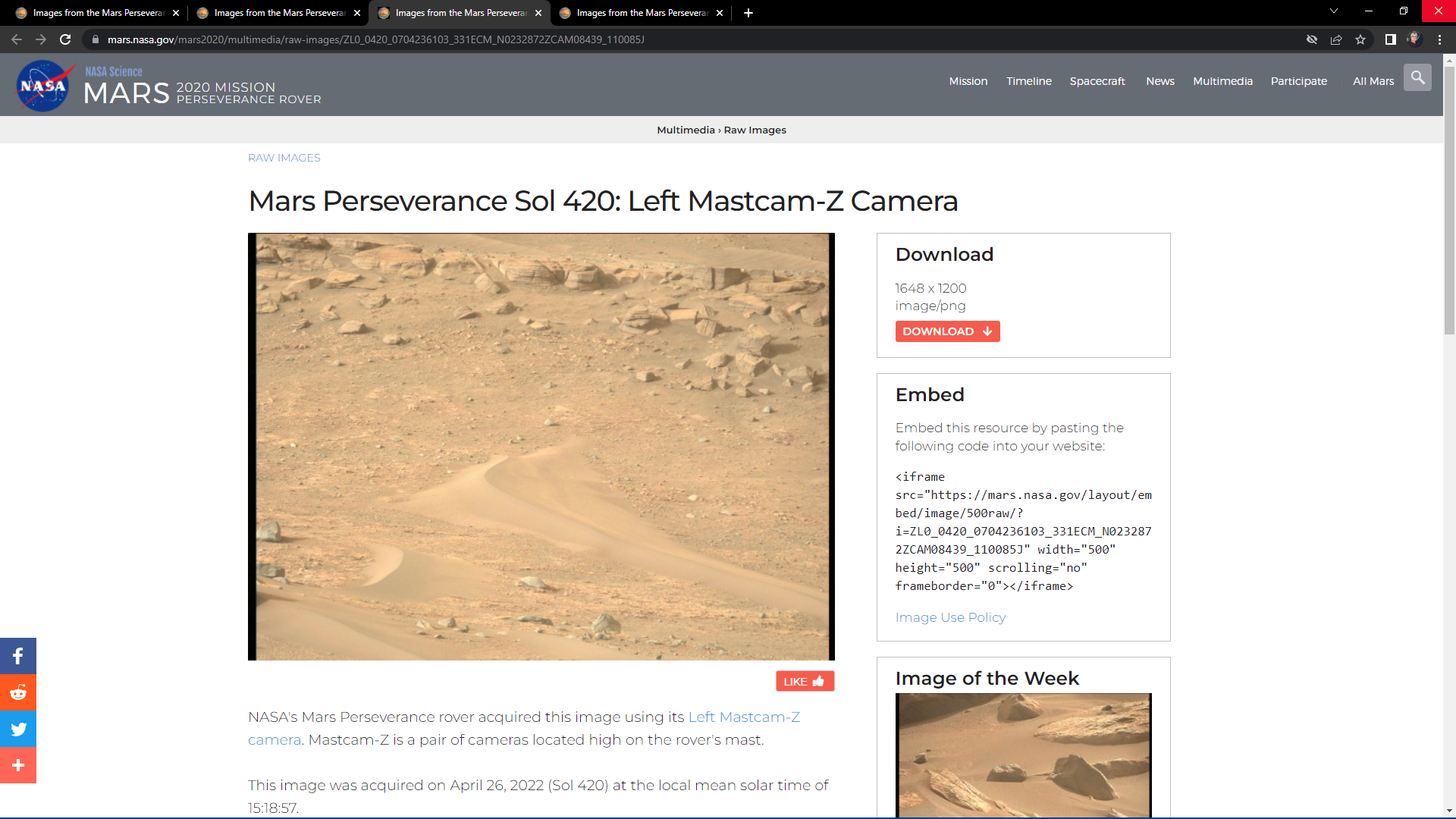
Task: Like the image with LIKE button
Action: tap(805, 681)
